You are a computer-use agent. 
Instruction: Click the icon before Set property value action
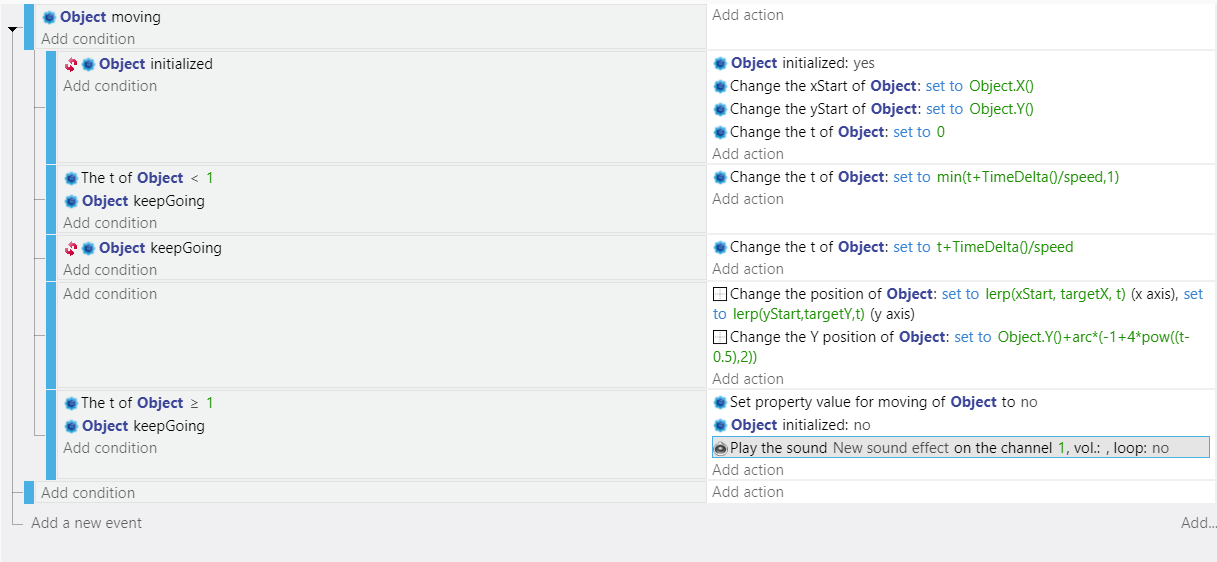tap(720, 402)
